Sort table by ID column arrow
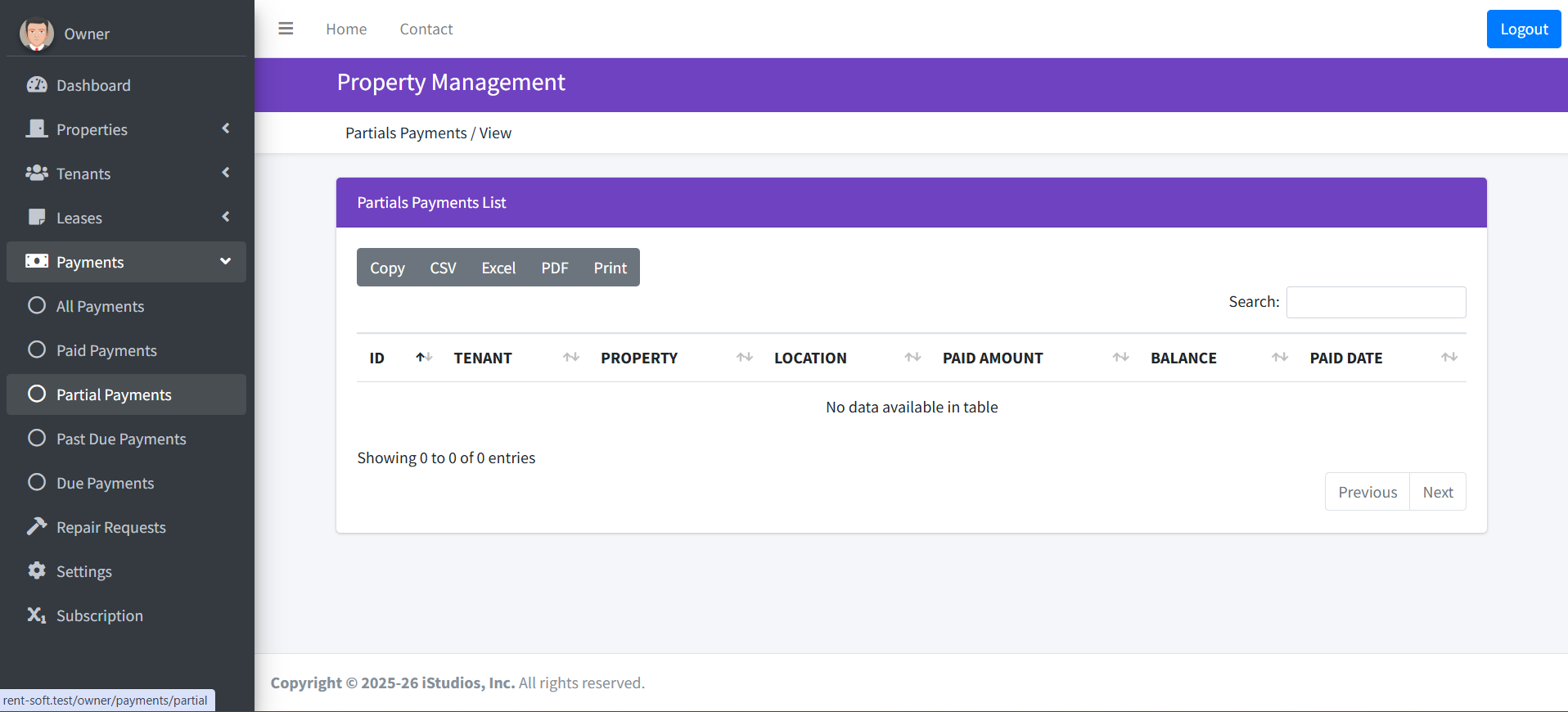 point(423,358)
